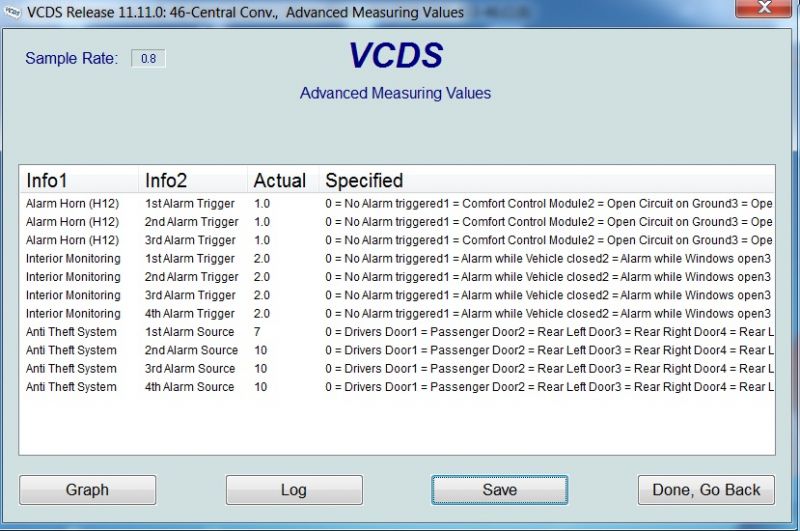Click the Sample Rate value field
This screenshot has width=800, height=531.
(x=148, y=59)
